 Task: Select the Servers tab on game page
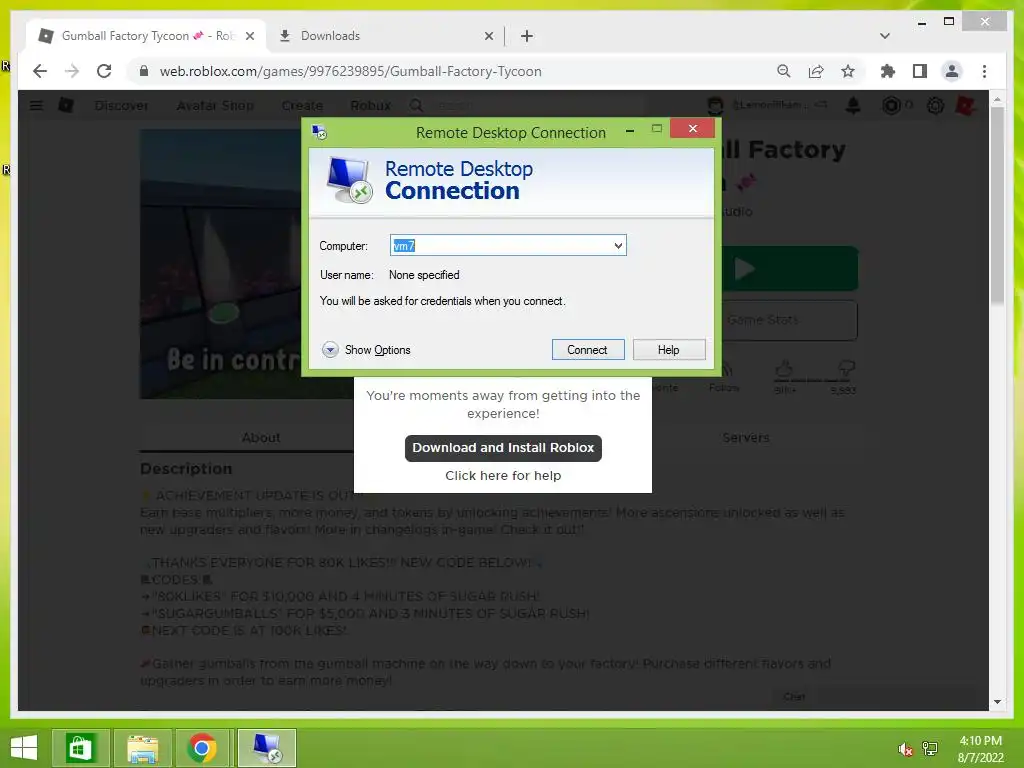(746, 438)
